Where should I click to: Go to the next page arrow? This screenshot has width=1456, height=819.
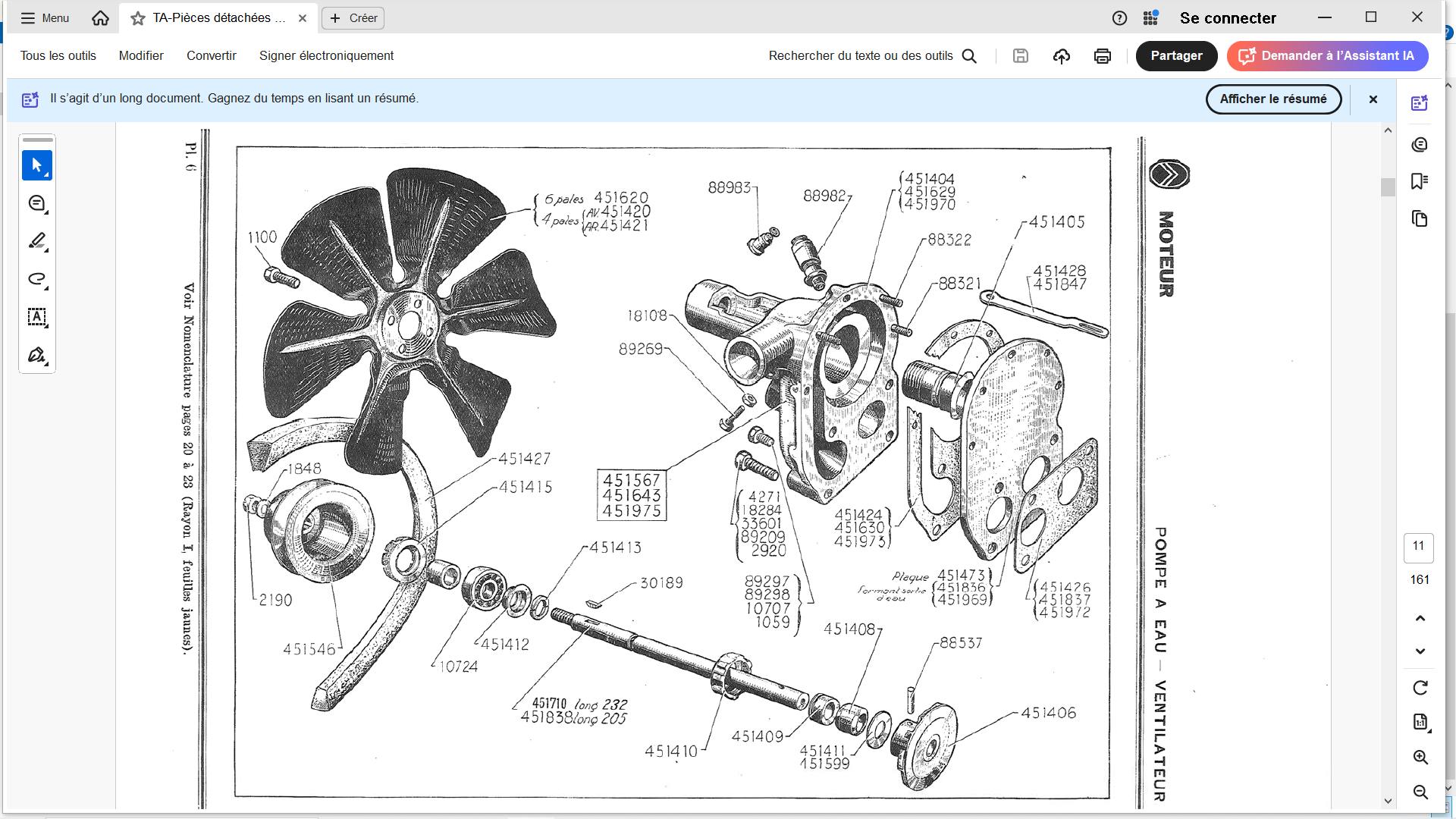pos(1420,651)
